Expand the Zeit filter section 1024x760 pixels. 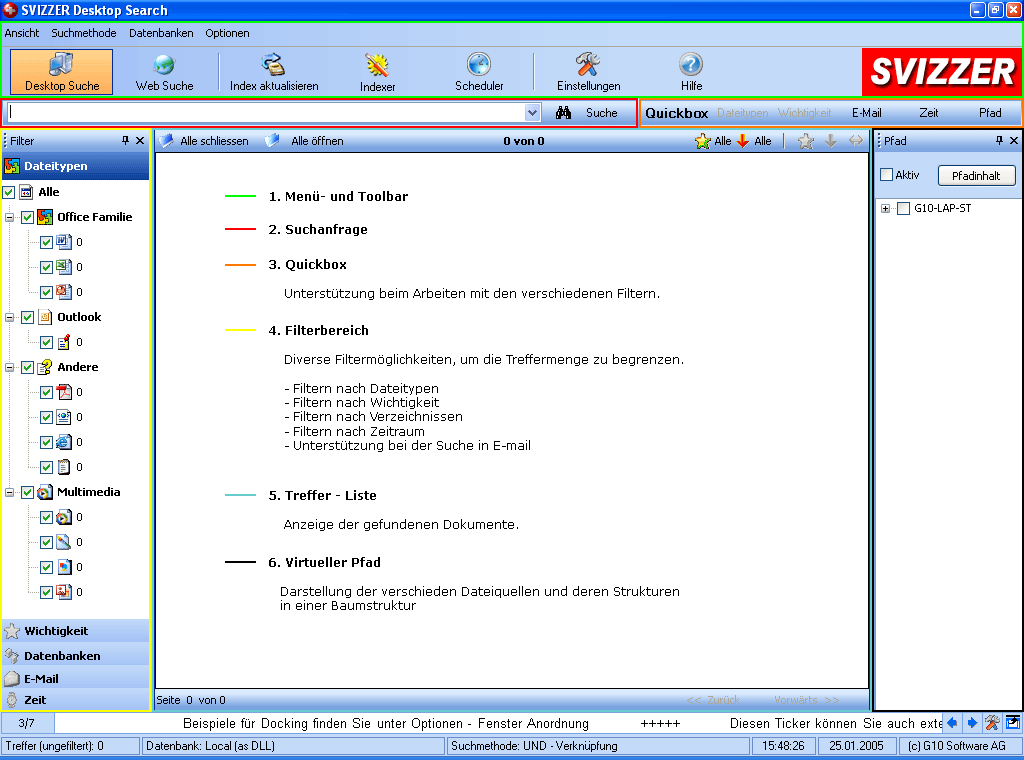[x=76, y=700]
